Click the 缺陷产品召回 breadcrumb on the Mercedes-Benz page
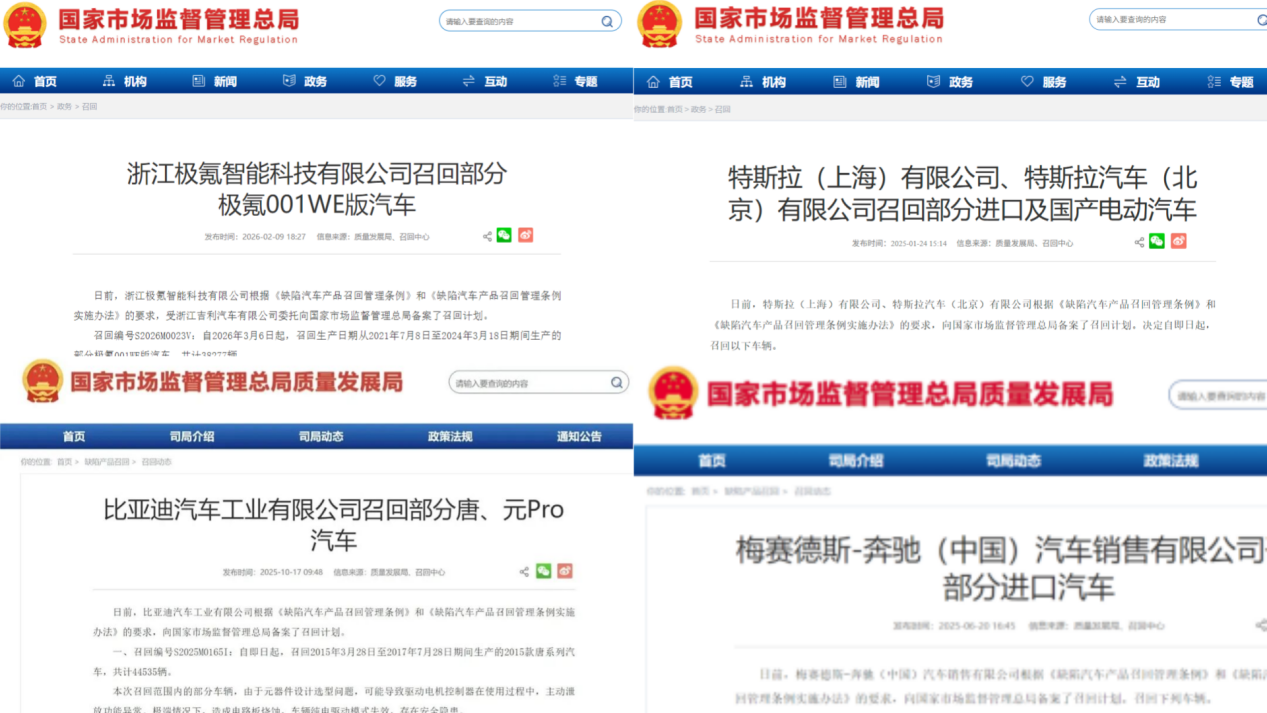The image size is (1267, 713). (752, 492)
